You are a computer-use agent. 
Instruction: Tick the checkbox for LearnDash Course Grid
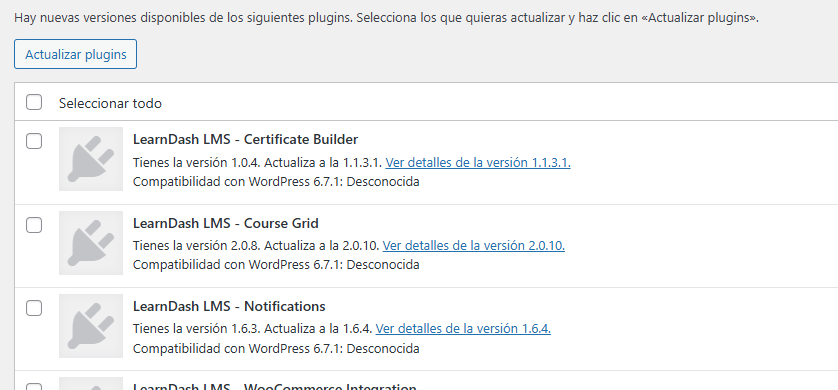[x=34, y=225]
